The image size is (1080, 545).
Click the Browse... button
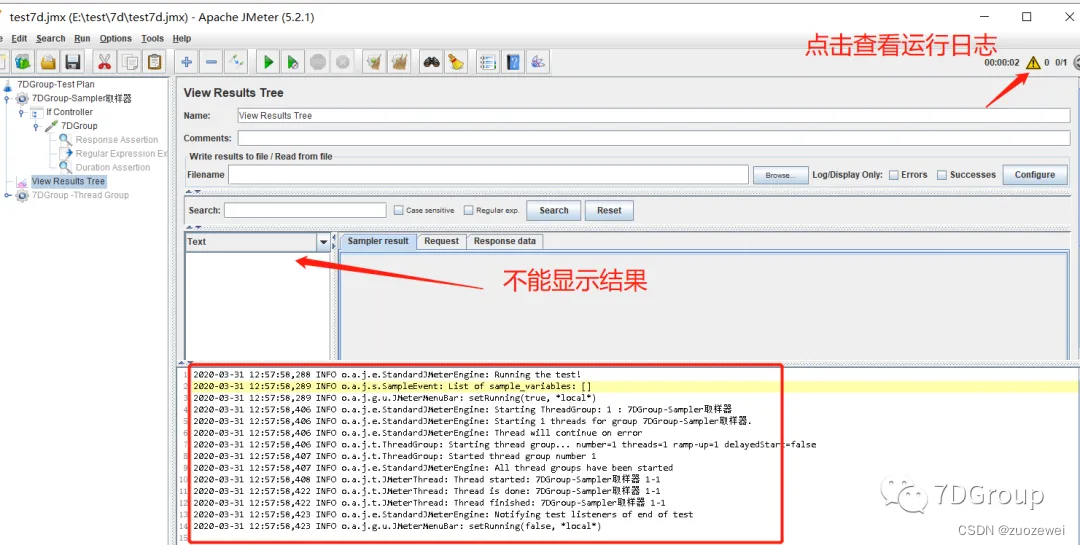780,175
